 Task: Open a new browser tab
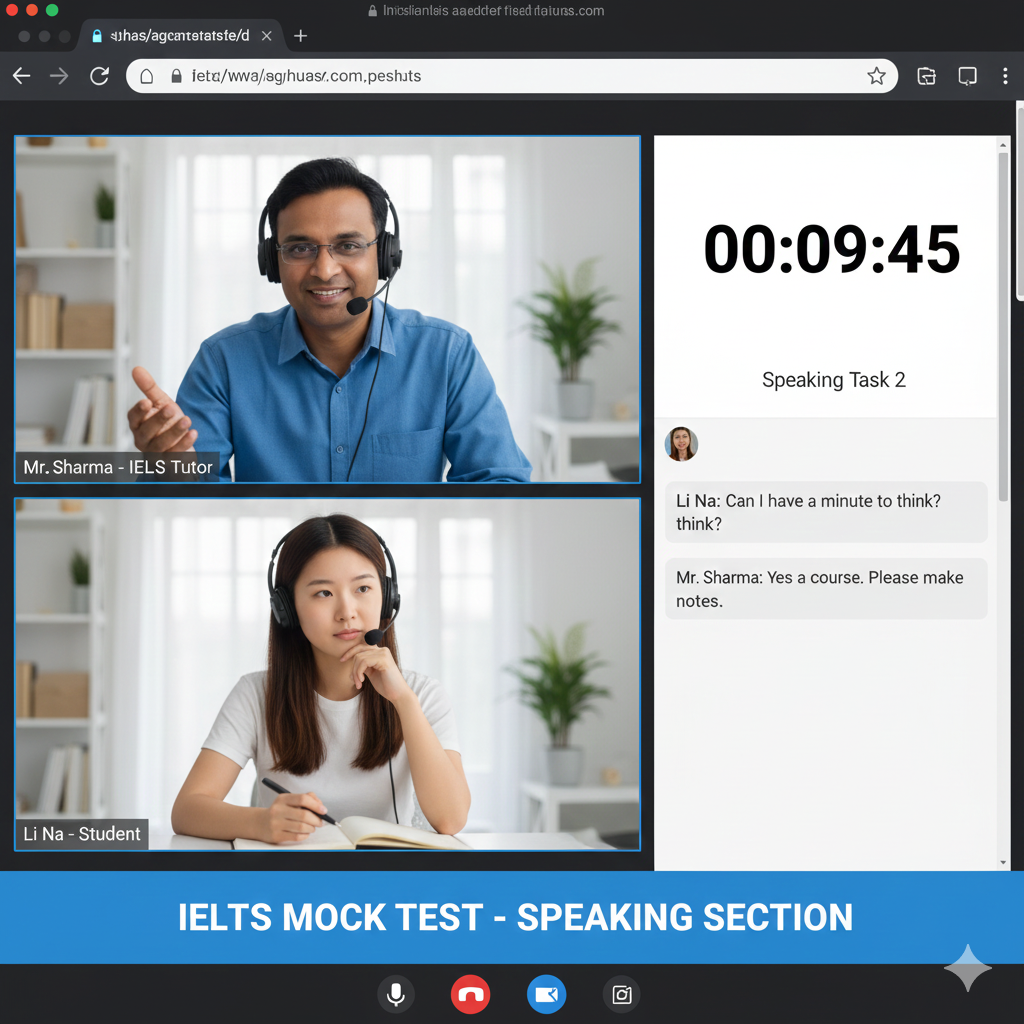(300, 34)
